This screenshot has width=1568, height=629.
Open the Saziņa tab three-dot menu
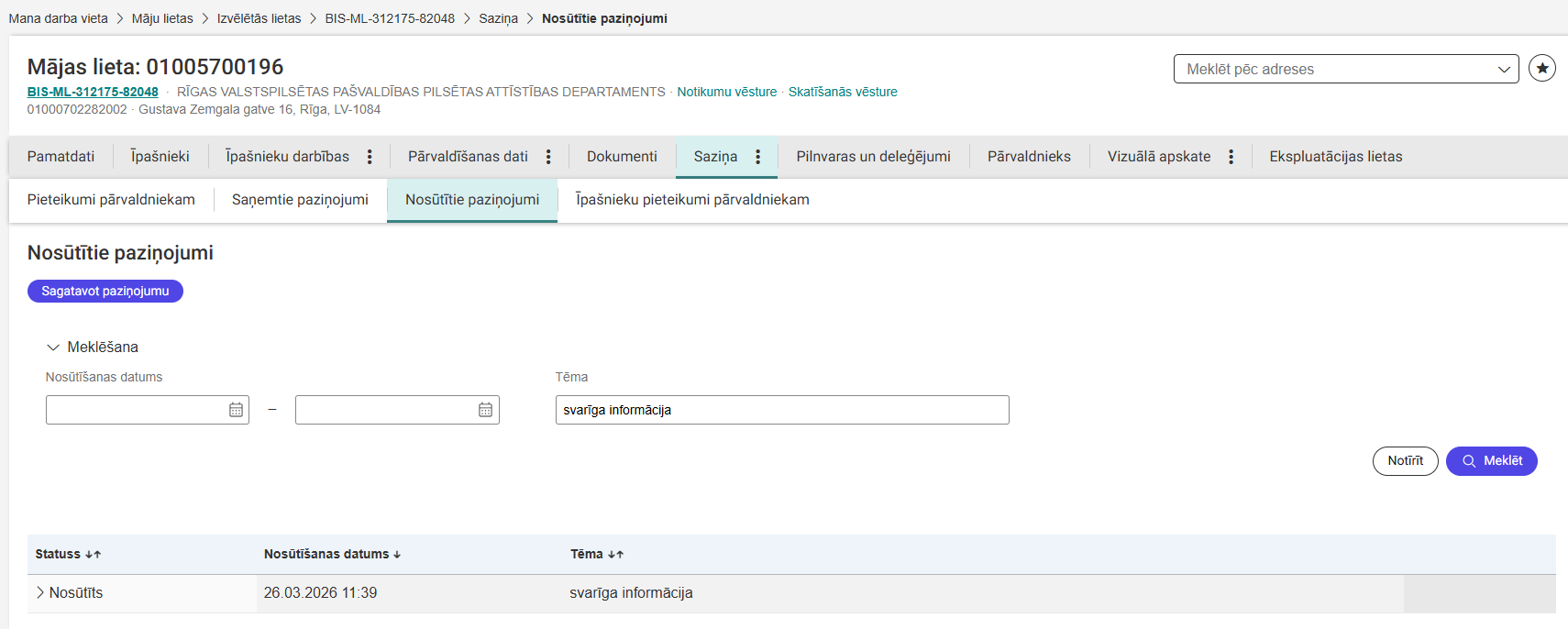757,157
